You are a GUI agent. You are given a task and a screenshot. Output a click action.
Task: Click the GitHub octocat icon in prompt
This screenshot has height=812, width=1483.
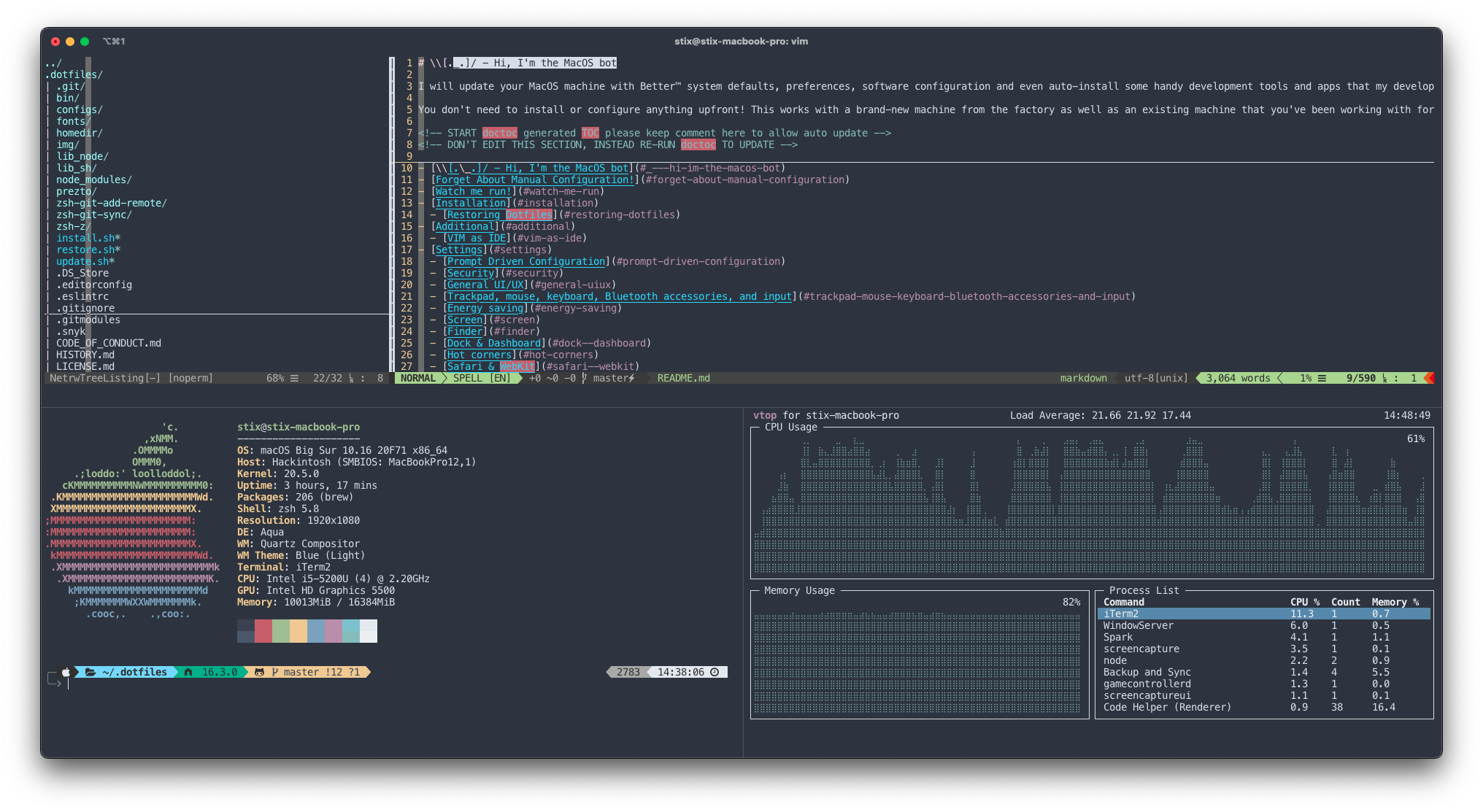click(x=258, y=672)
